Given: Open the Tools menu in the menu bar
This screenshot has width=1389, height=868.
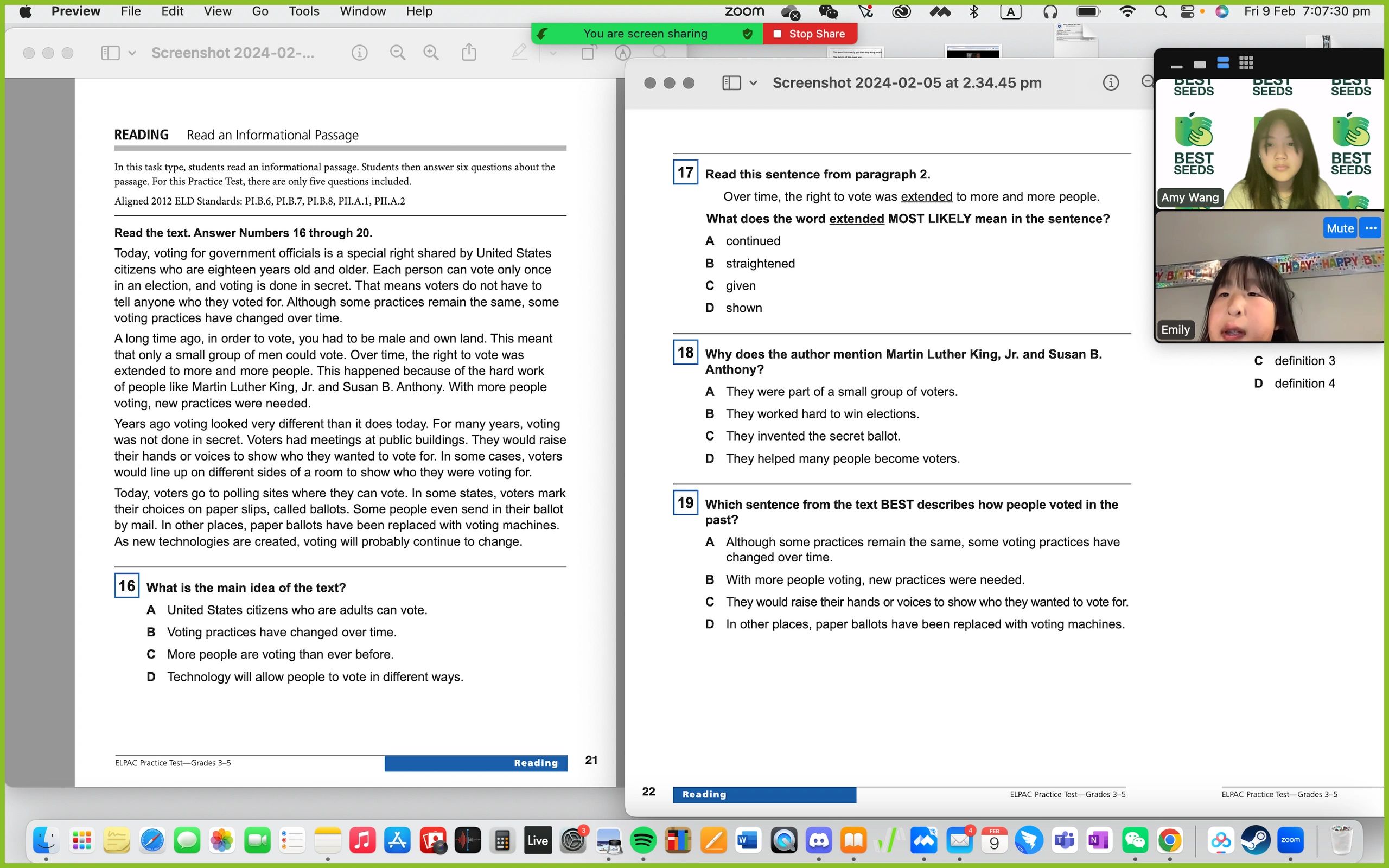Looking at the screenshot, I should point(303,11).
